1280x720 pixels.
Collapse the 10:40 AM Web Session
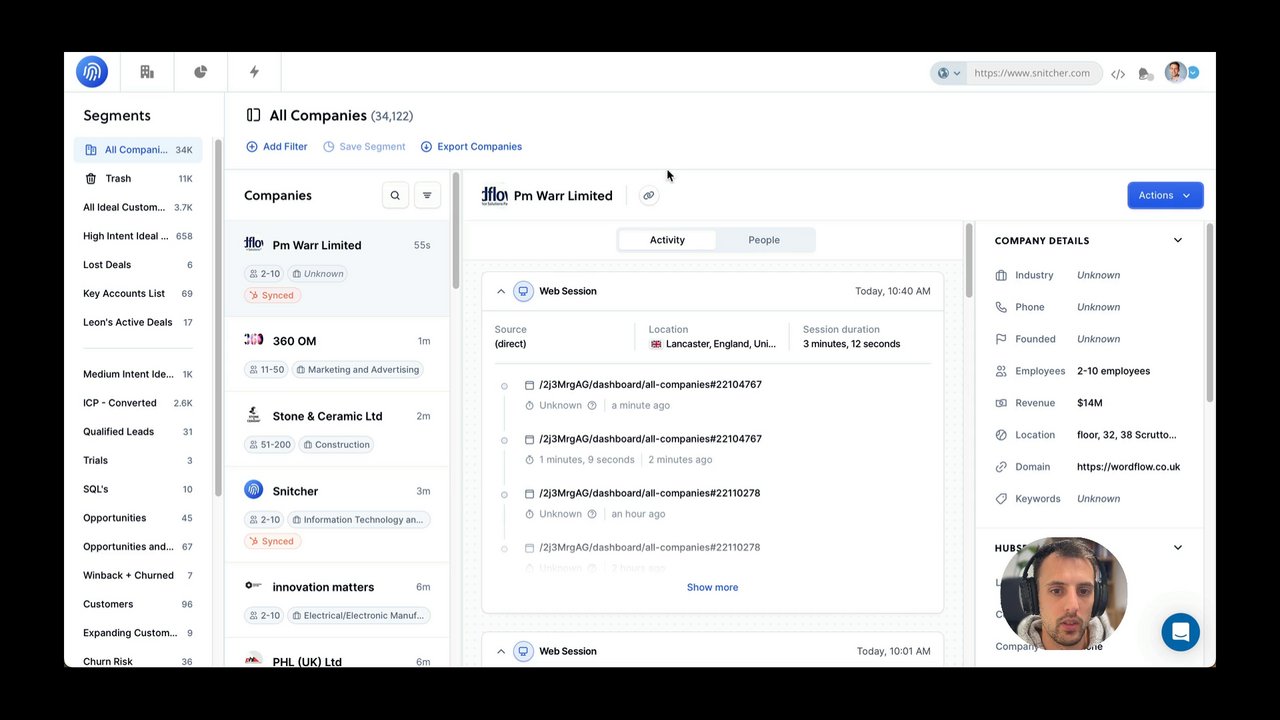(501, 291)
